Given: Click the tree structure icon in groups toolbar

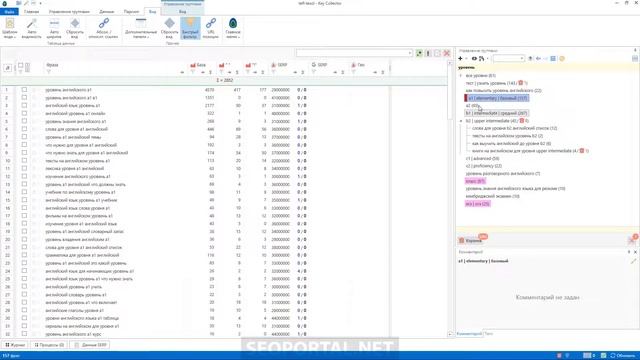Looking at the screenshot, I should click(x=482, y=58).
